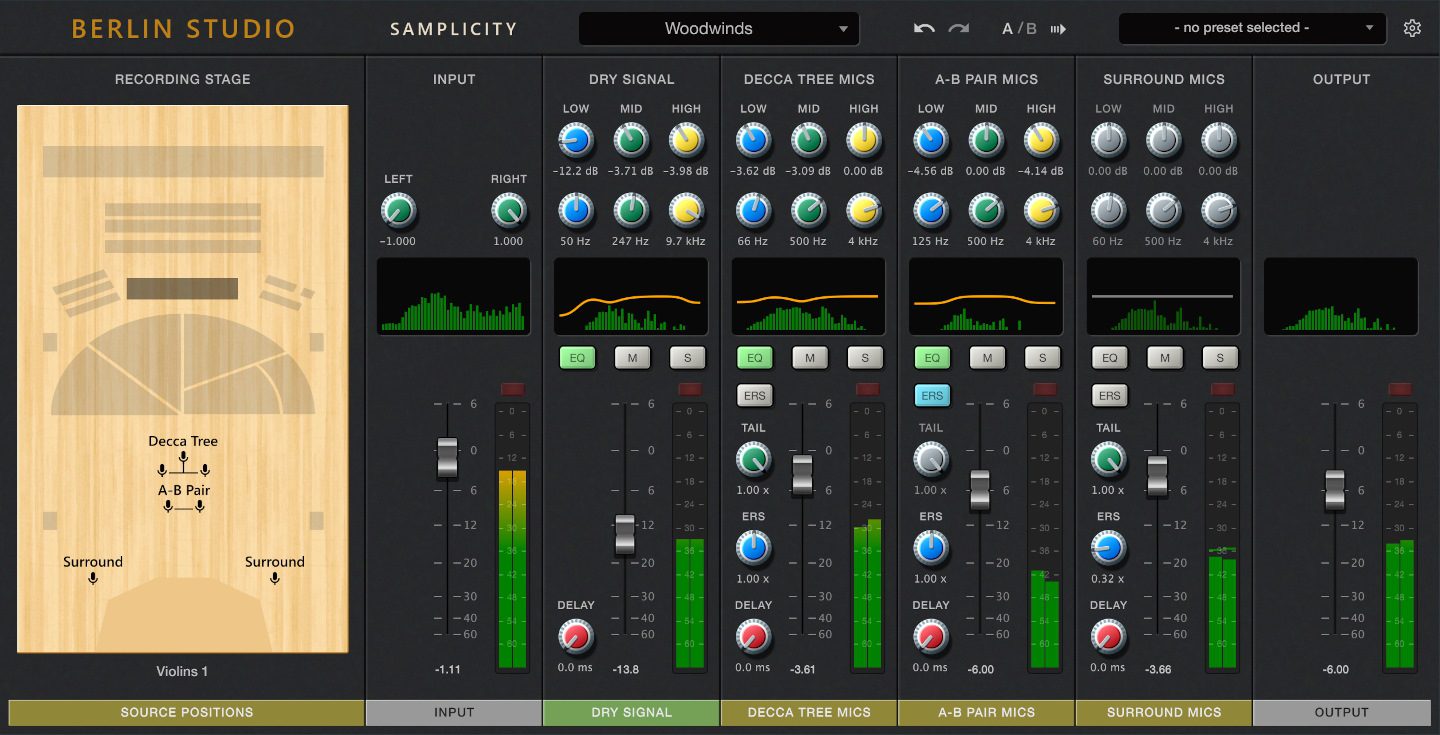Click the Input left pan knob
The image size is (1440, 735).
pos(398,211)
